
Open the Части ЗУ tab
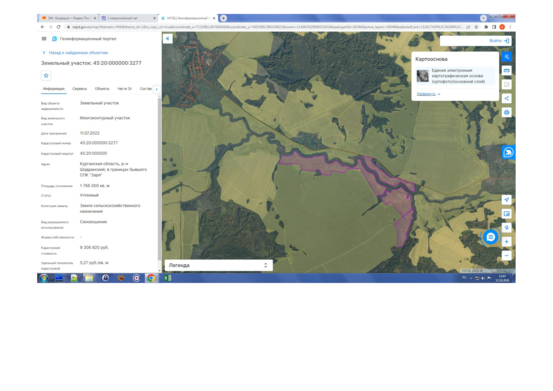124,89
